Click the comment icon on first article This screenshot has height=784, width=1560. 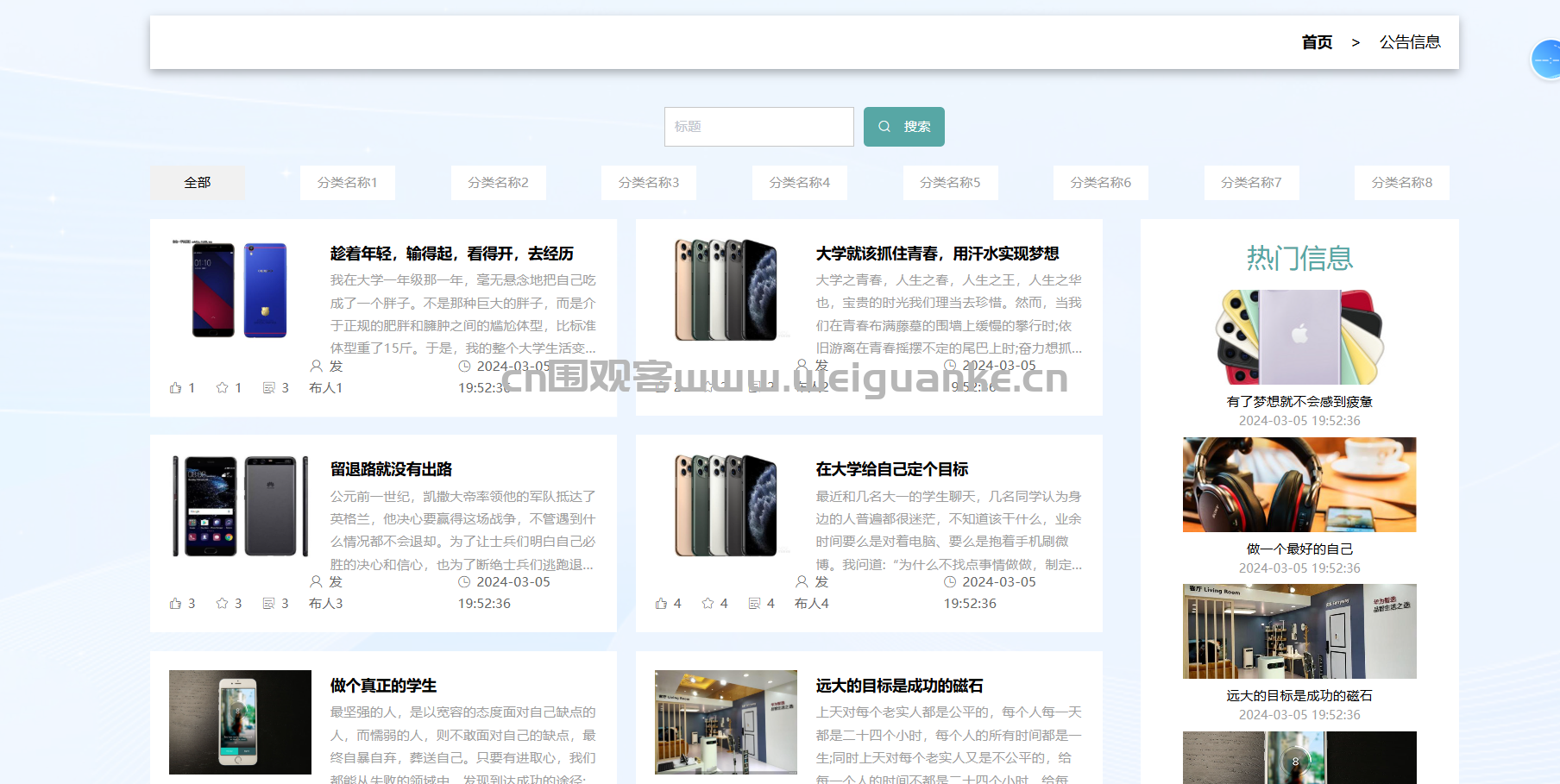(269, 388)
